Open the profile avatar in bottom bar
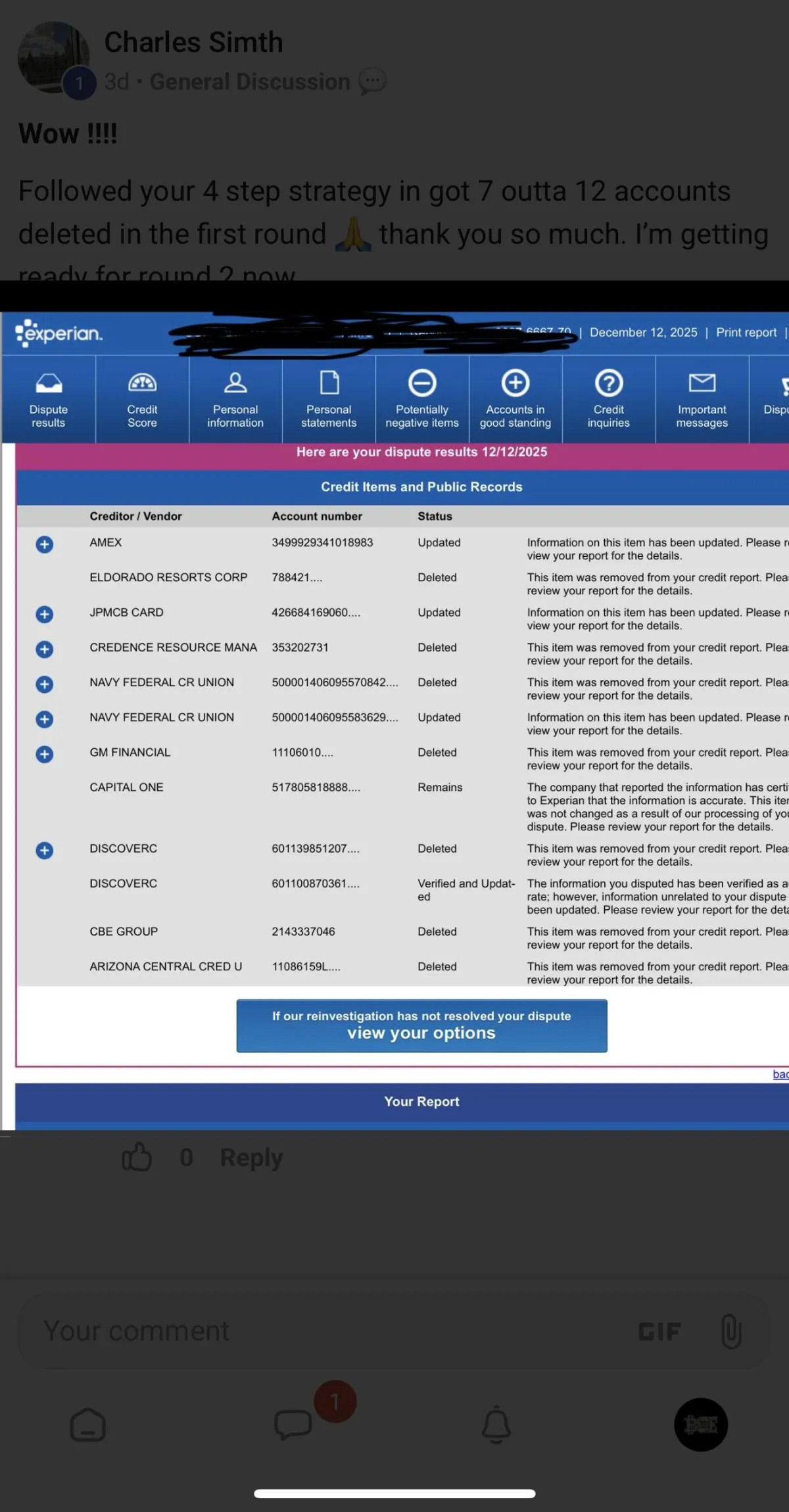This screenshot has height=1512, width=789. pyautogui.click(x=701, y=1425)
